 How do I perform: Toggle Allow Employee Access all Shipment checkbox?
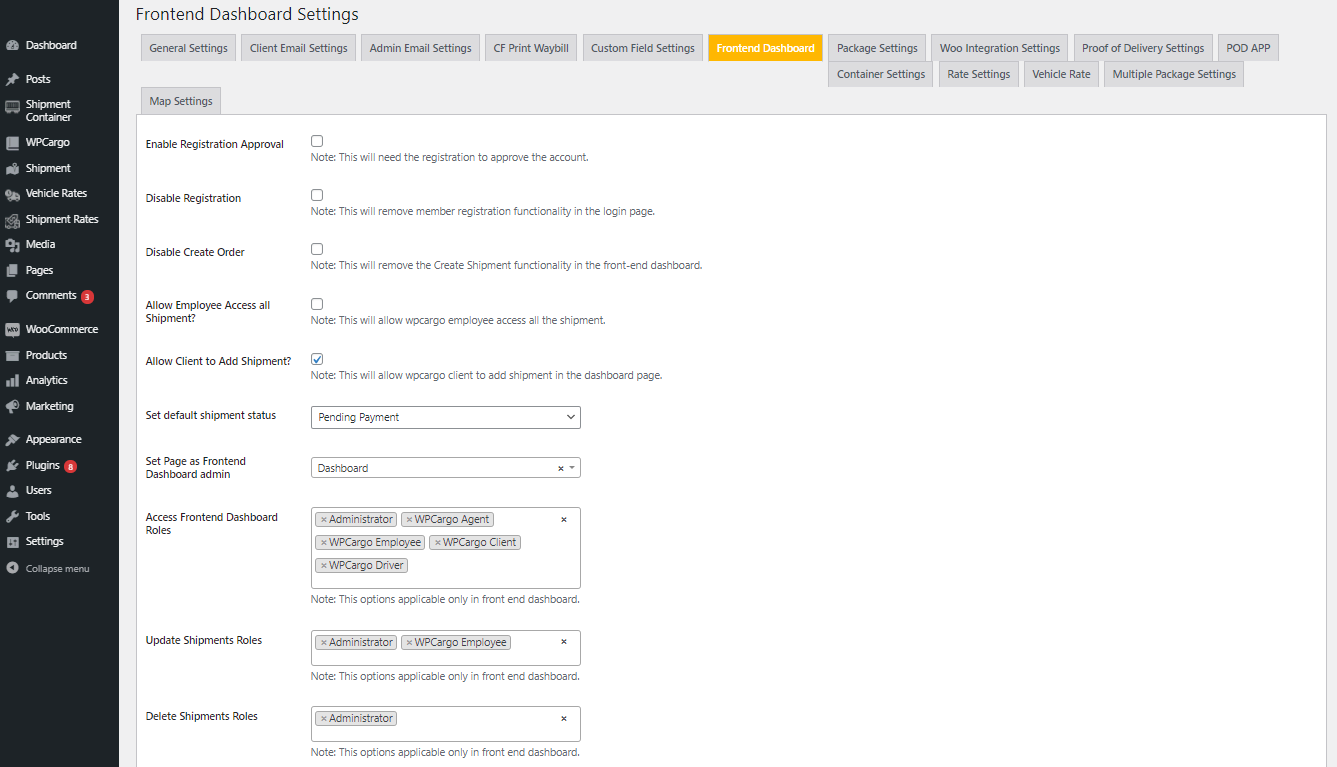[x=317, y=304]
